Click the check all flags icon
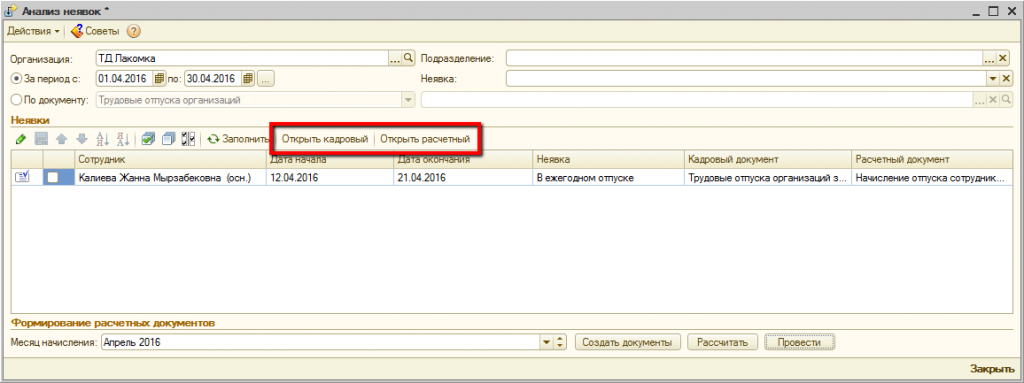1024x383 pixels. pyautogui.click(x=148, y=139)
